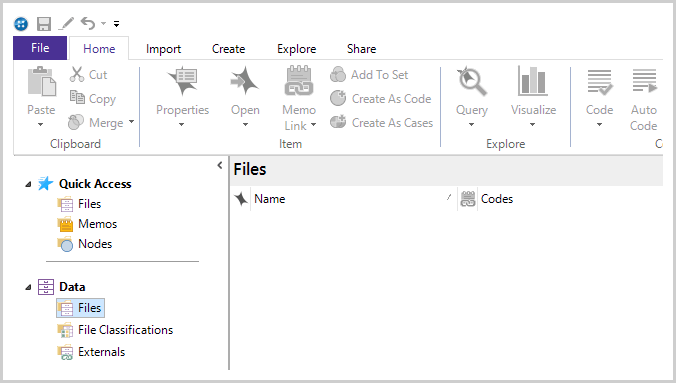Open File Classifications under Data
Screen dimensions: 676x383
pyautogui.click(x=125, y=330)
